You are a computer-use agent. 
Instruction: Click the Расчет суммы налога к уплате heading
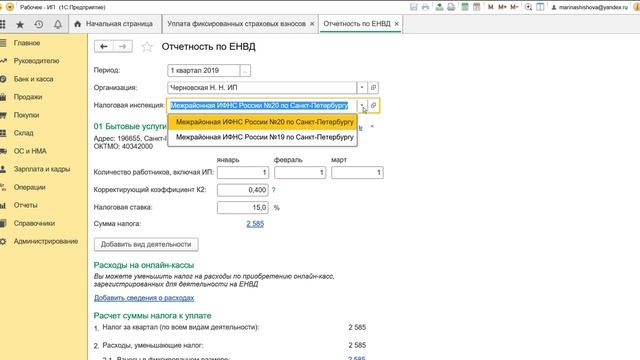[x=152, y=316]
